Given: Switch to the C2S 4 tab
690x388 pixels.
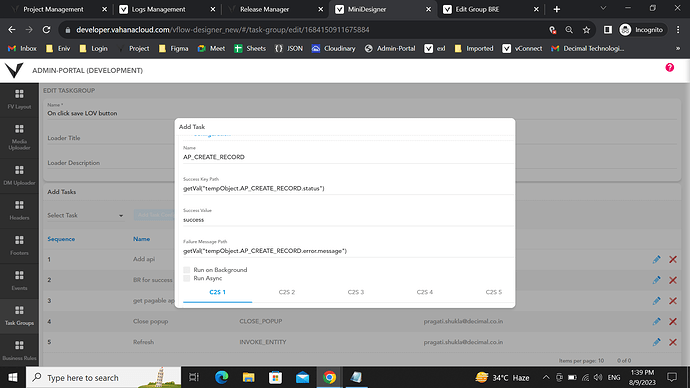Looking at the screenshot, I should pyautogui.click(x=425, y=292).
